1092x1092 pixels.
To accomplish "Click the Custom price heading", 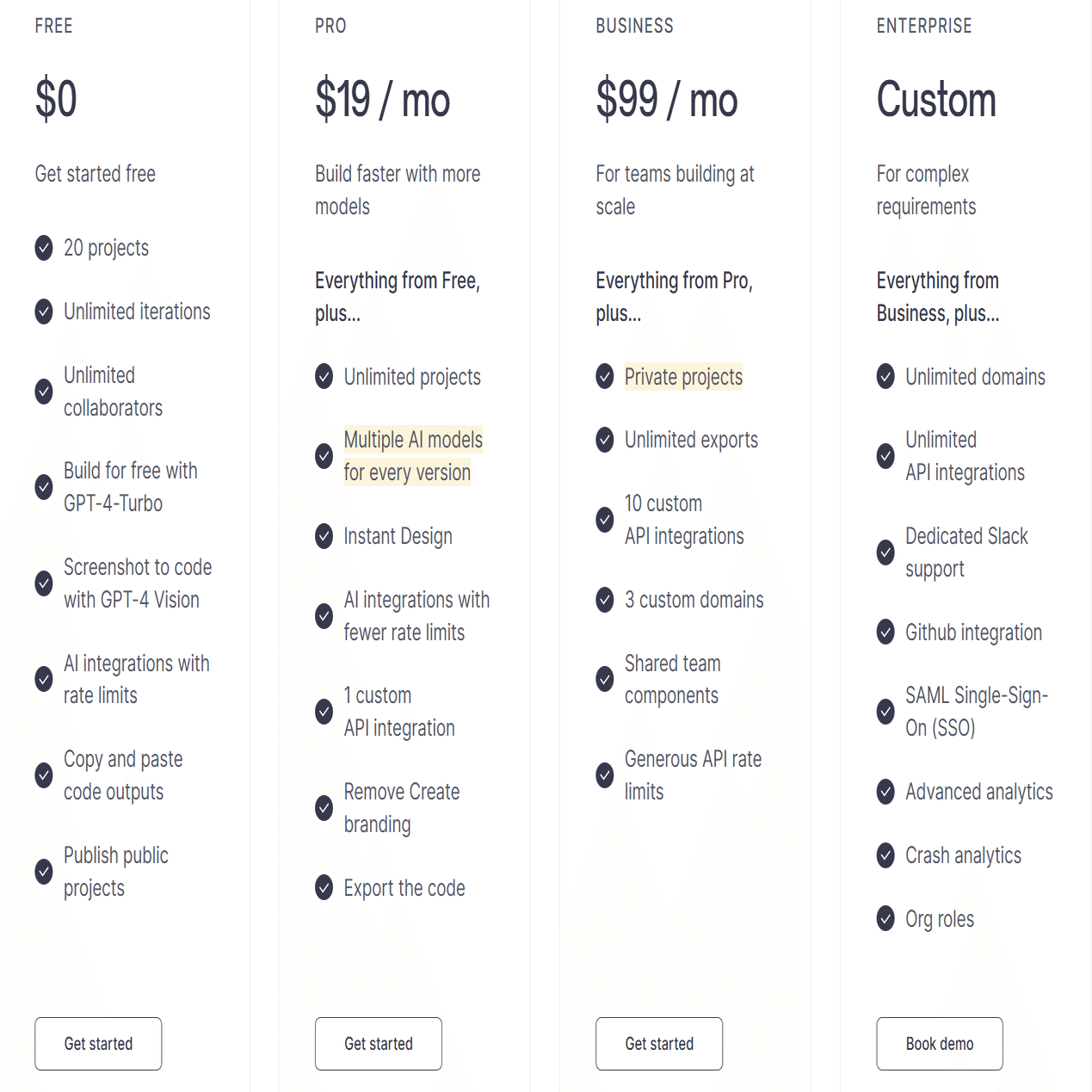I will [x=936, y=99].
